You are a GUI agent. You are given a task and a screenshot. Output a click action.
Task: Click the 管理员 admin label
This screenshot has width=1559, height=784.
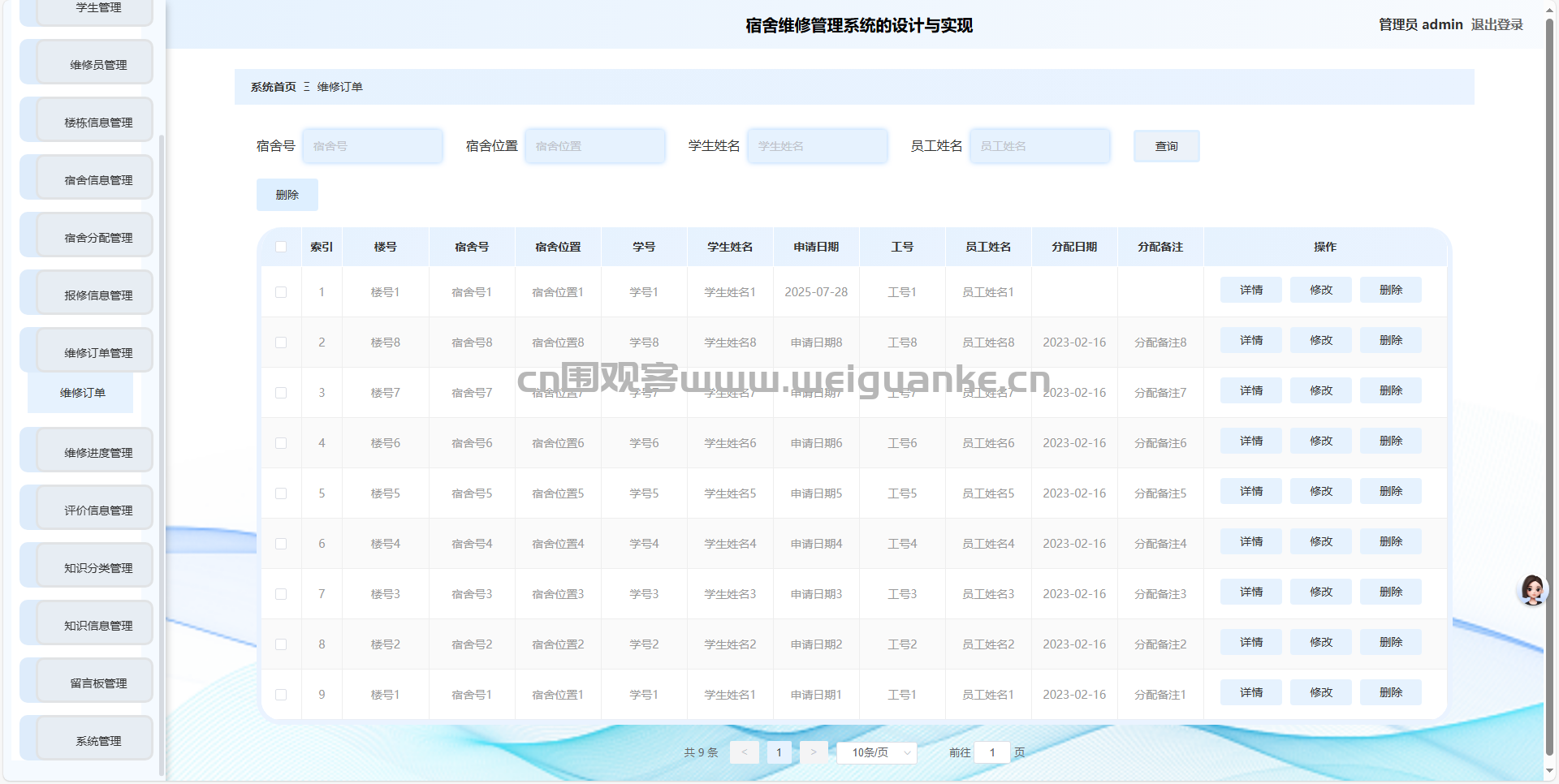pos(1420,24)
